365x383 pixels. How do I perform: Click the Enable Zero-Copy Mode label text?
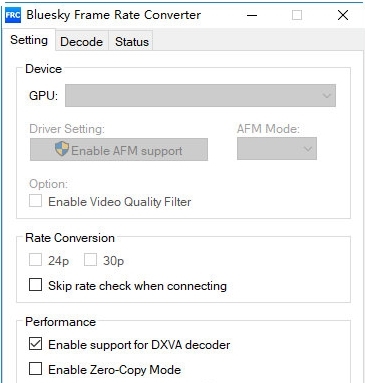[x=114, y=370]
